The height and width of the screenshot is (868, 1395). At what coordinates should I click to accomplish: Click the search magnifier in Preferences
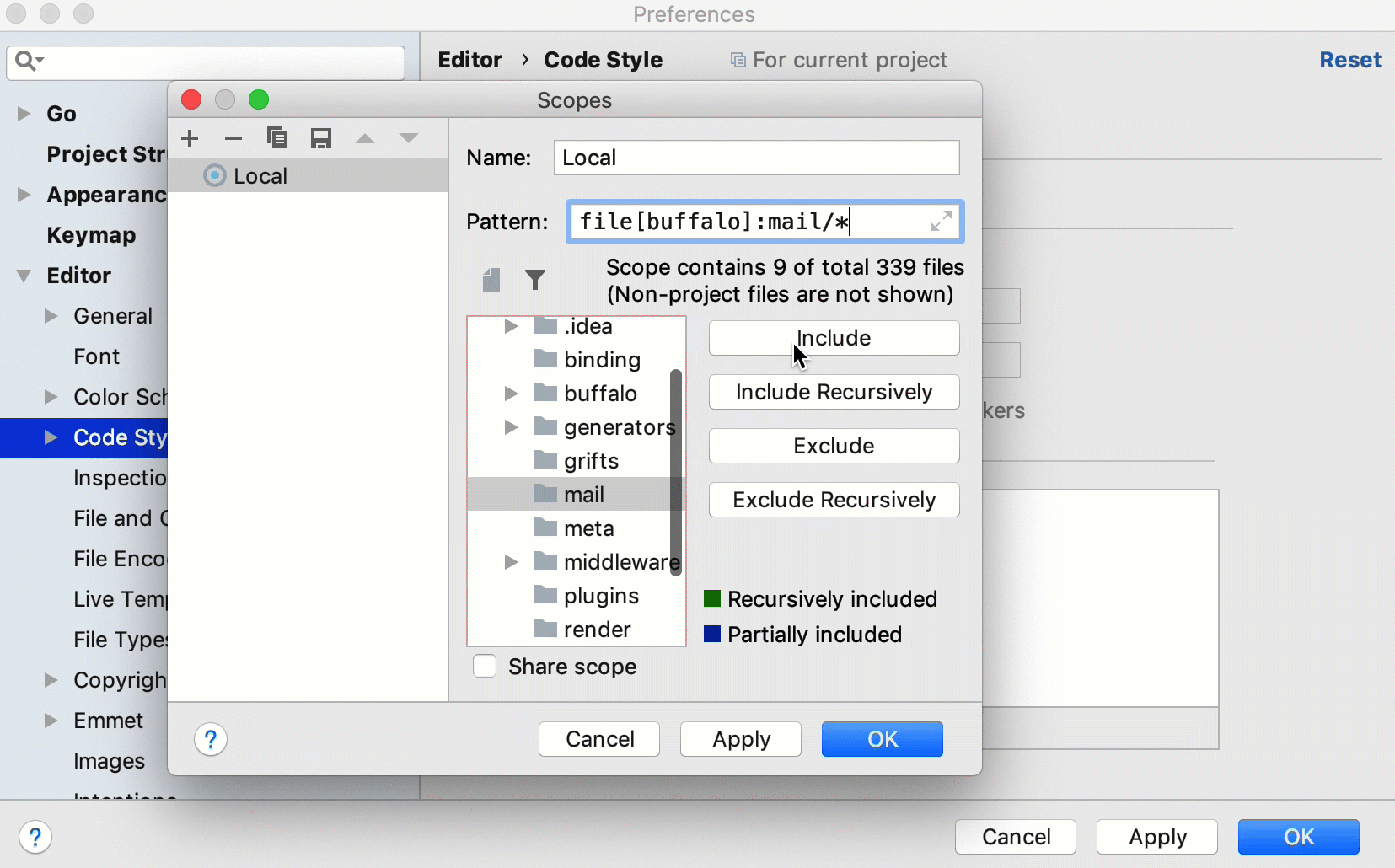coord(29,61)
